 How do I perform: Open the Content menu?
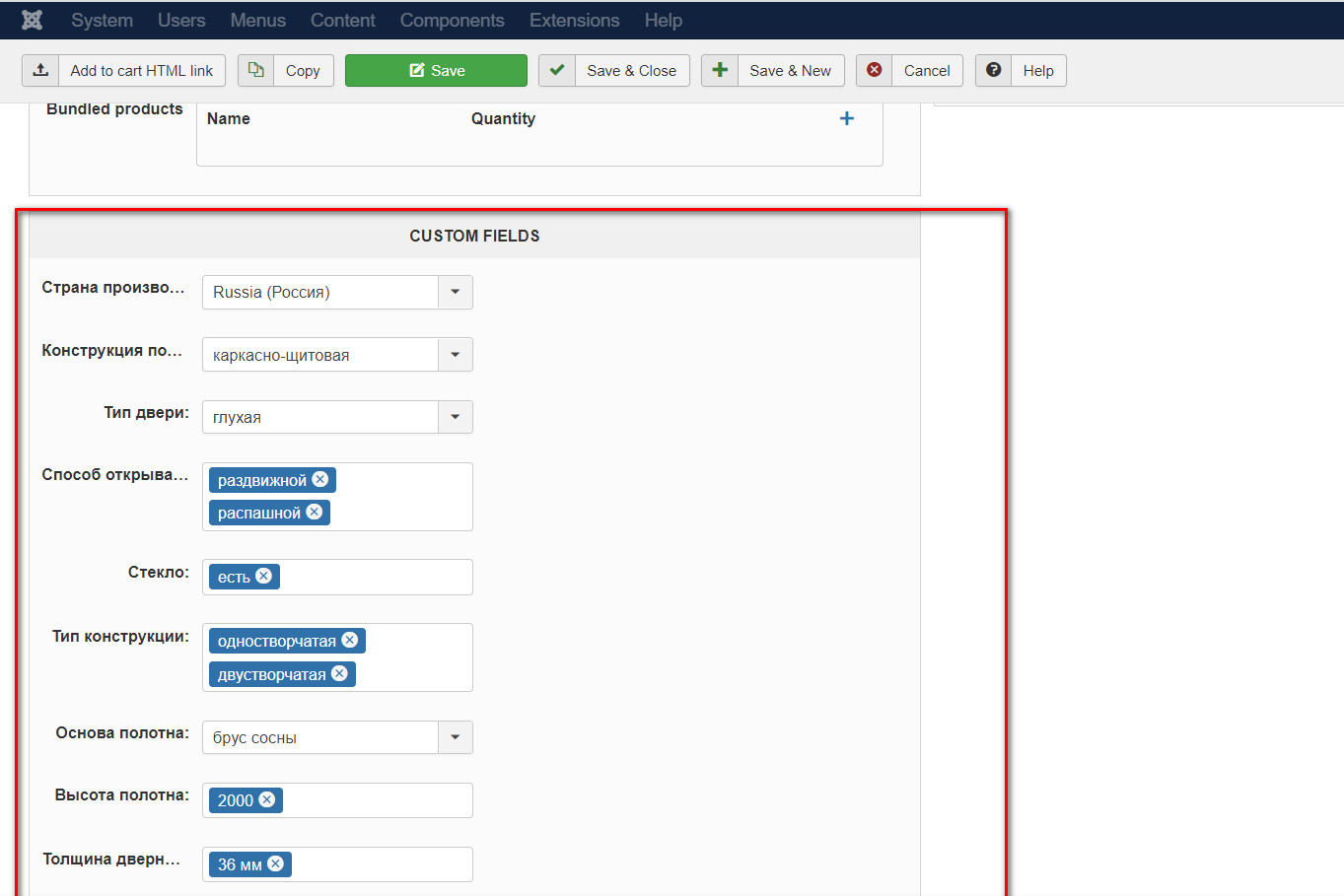pos(343,20)
